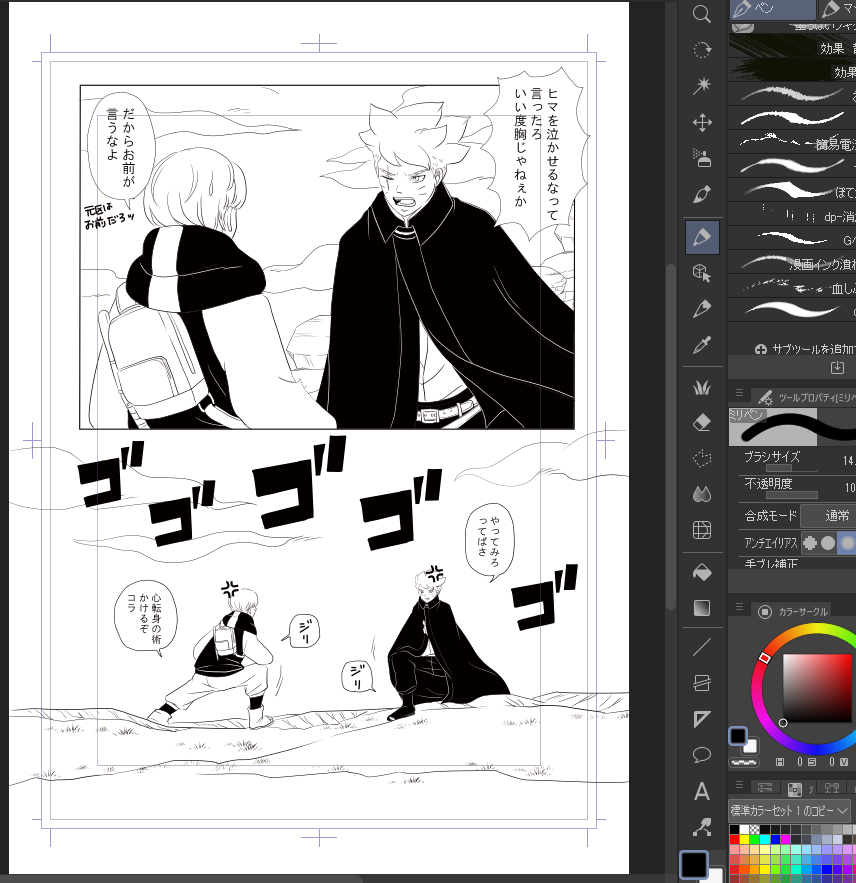Click the ミリペン brush stroke preview

[792, 427]
